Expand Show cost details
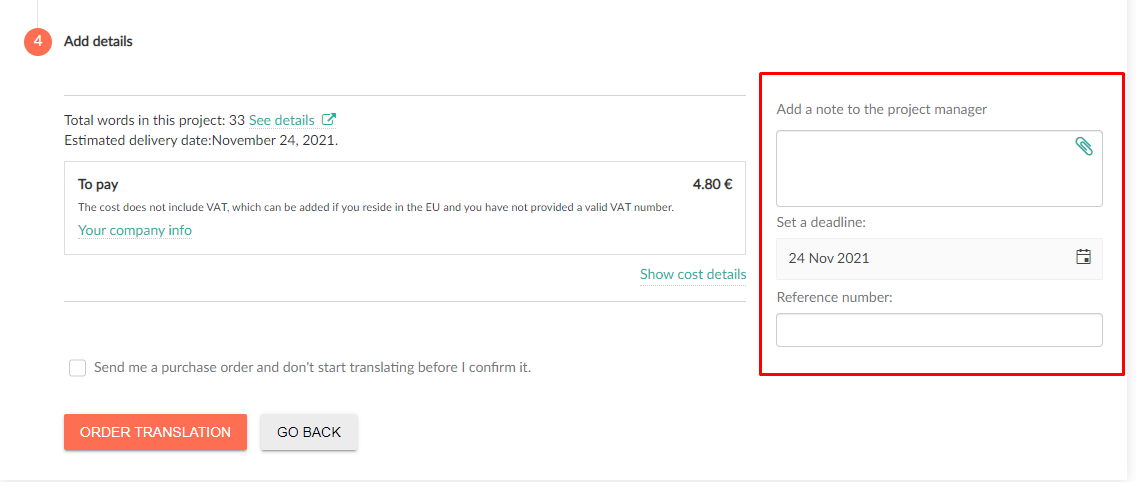Image resolution: width=1136 pixels, height=488 pixels. pyautogui.click(x=693, y=274)
